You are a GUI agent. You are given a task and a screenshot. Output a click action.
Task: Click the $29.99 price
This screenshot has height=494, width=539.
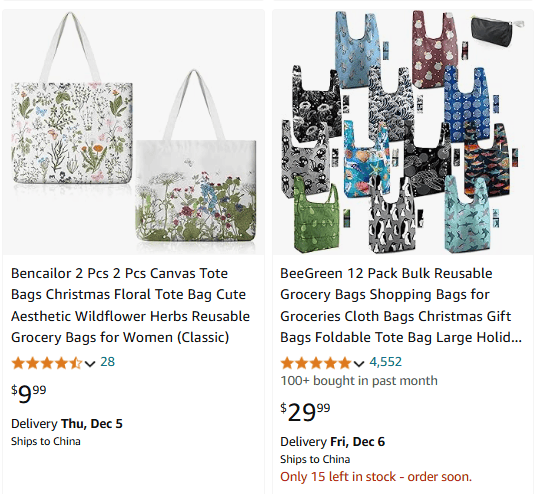tap(305, 412)
